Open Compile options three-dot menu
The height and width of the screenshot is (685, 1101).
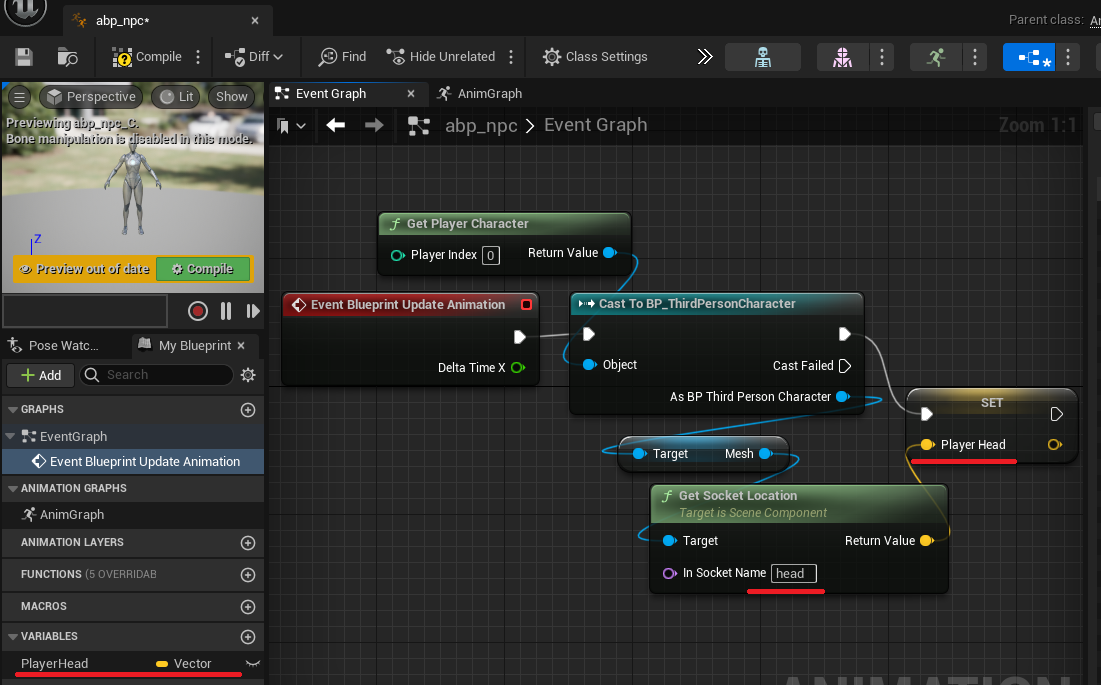198,57
